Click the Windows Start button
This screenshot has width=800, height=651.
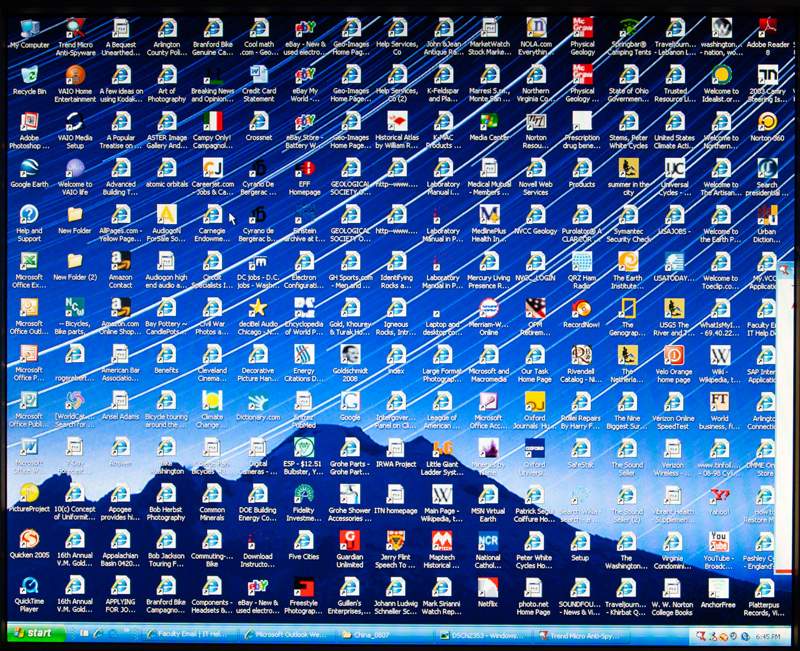coord(35,633)
